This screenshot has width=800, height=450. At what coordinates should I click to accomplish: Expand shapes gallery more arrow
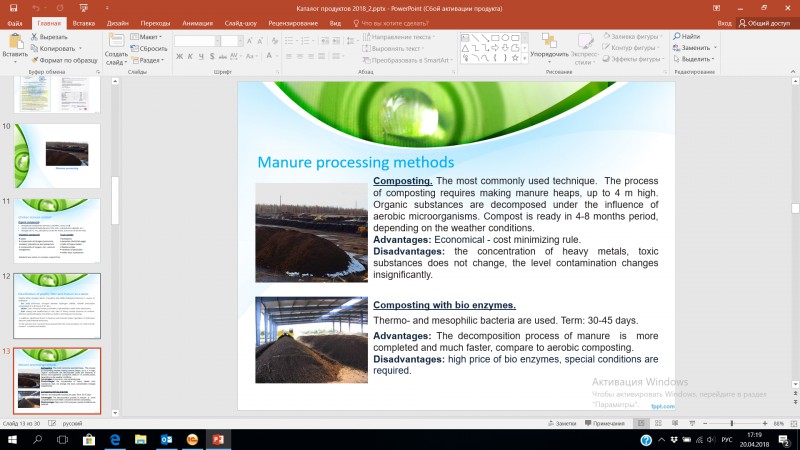point(524,59)
